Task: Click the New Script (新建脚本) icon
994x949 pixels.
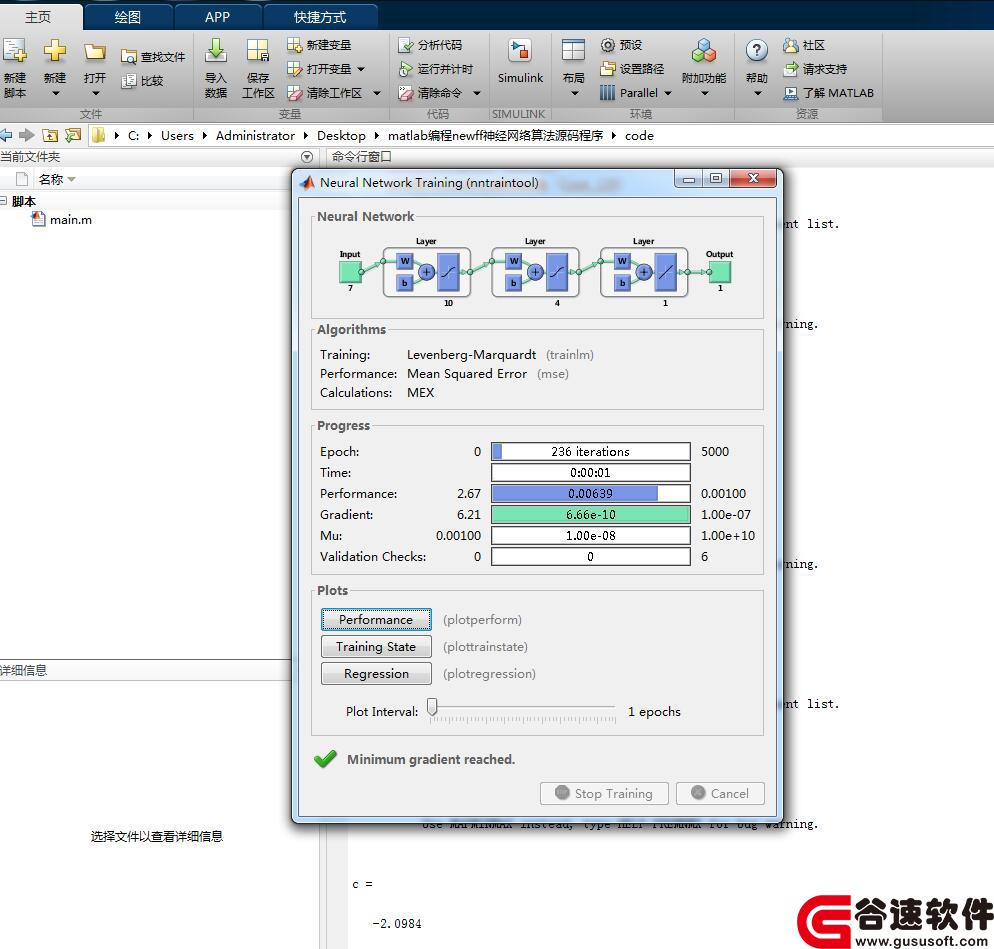Action: 14,51
